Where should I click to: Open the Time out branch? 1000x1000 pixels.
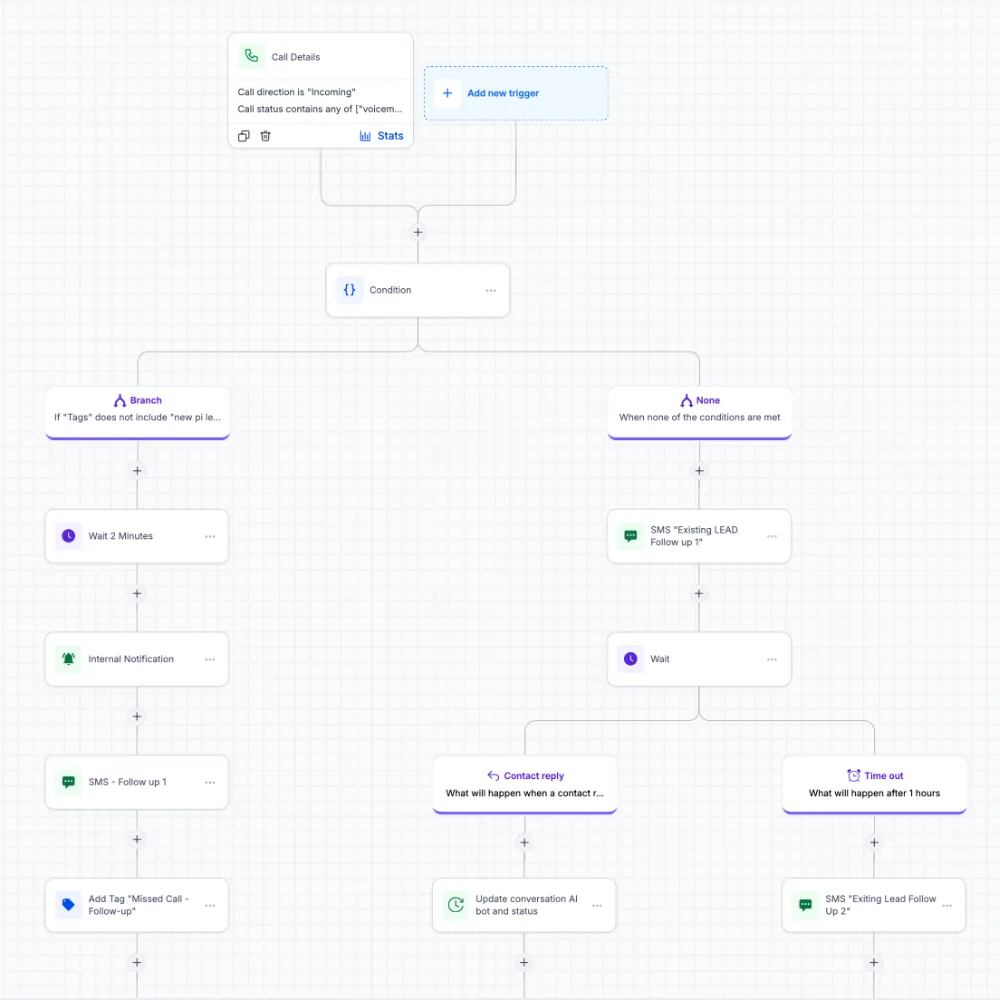click(x=874, y=784)
